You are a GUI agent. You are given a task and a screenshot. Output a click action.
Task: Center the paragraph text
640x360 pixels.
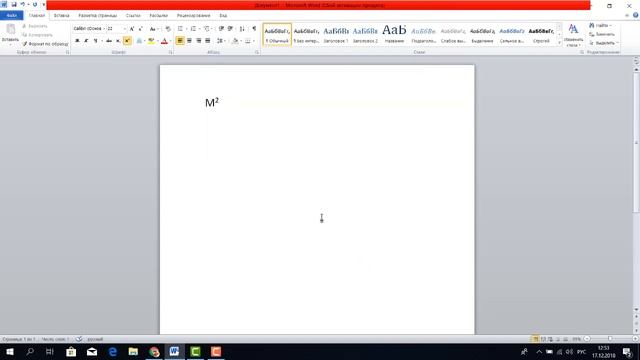tap(189, 41)
